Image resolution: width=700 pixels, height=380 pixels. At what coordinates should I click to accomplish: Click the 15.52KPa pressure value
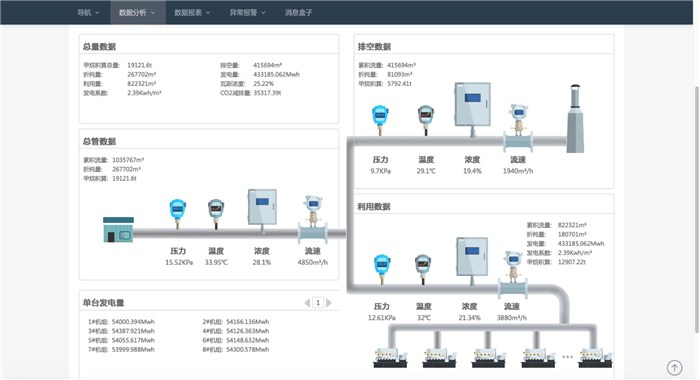[179, 263]
